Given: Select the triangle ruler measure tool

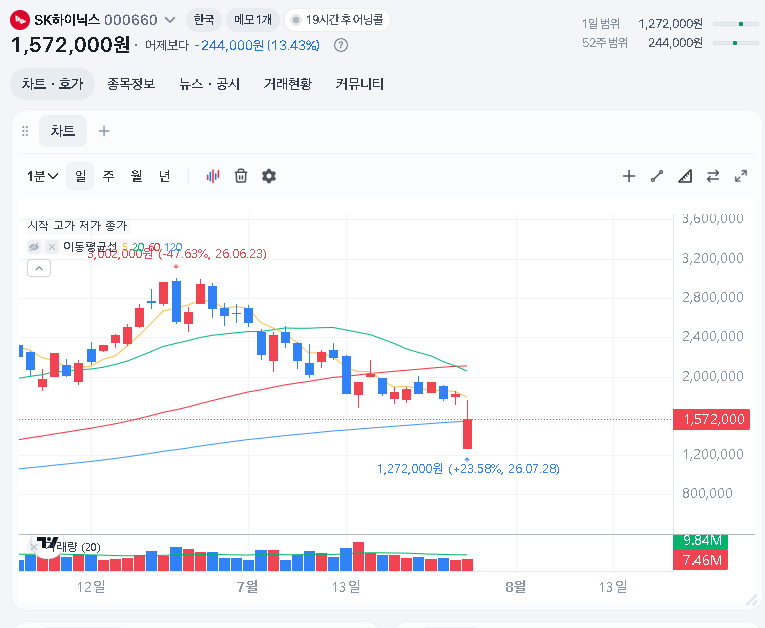Looking at the screenshot, I should pos(685,176).
